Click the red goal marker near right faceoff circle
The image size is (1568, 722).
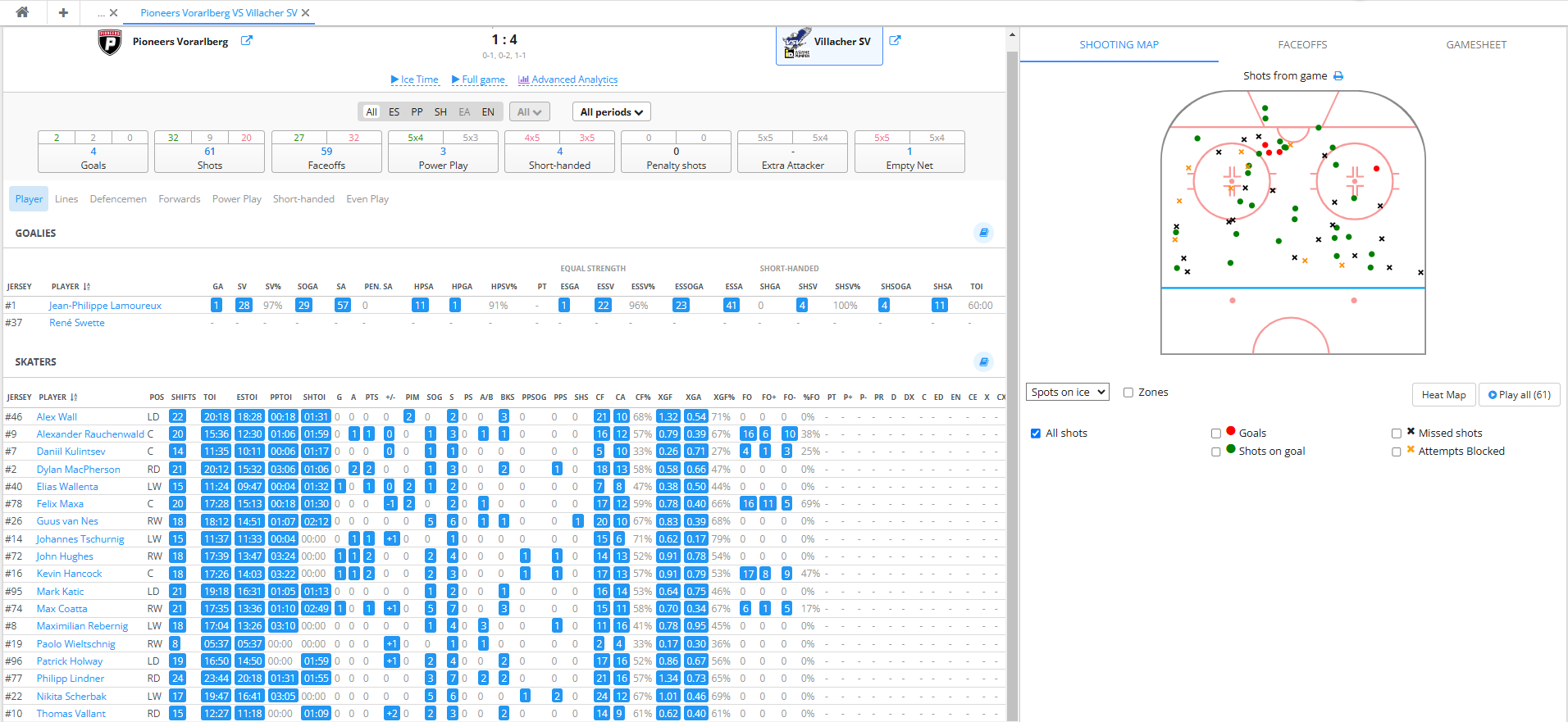coord(1376,169)
